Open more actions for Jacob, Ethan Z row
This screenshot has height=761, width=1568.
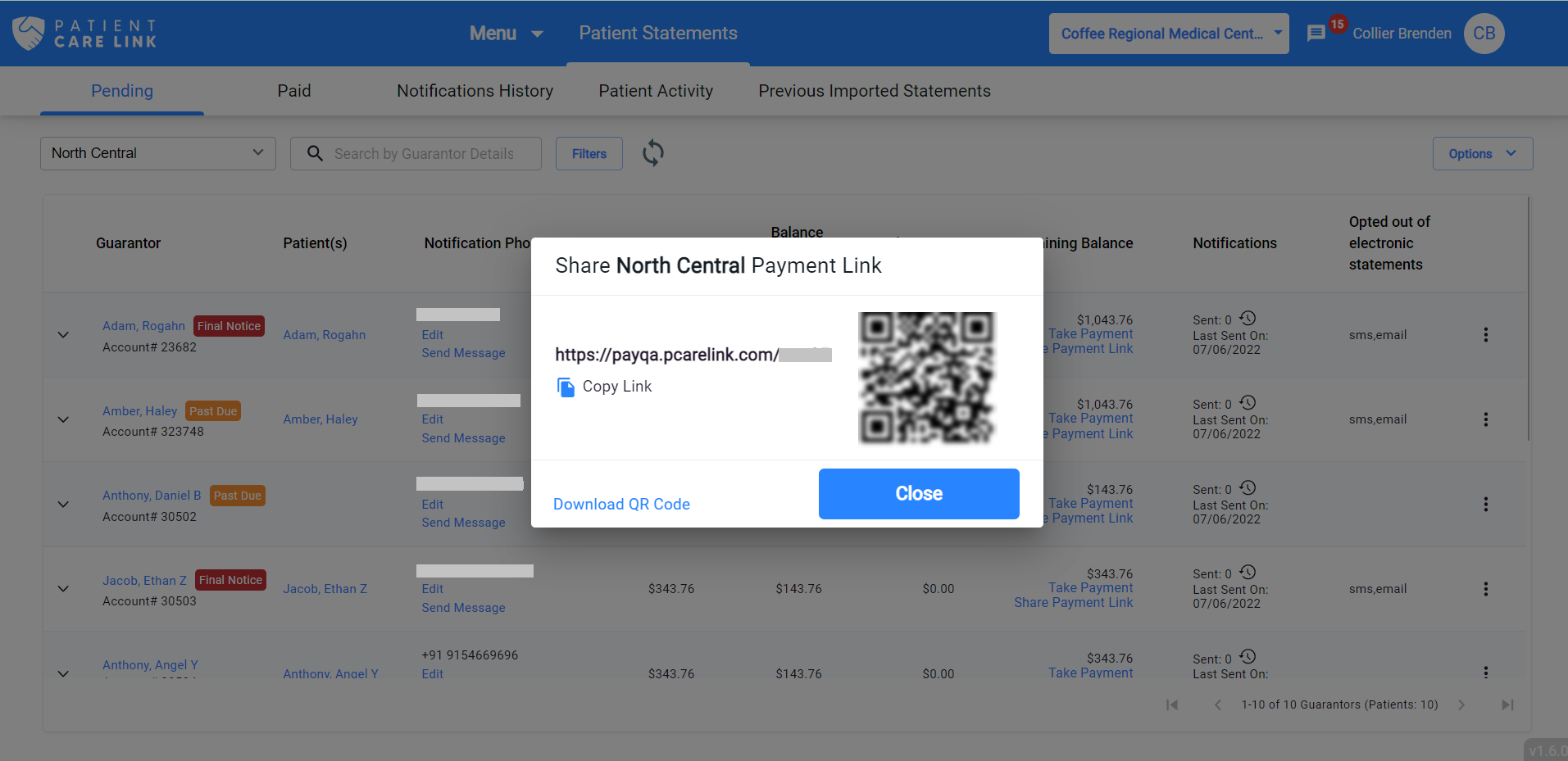[x=1485, y=589]
